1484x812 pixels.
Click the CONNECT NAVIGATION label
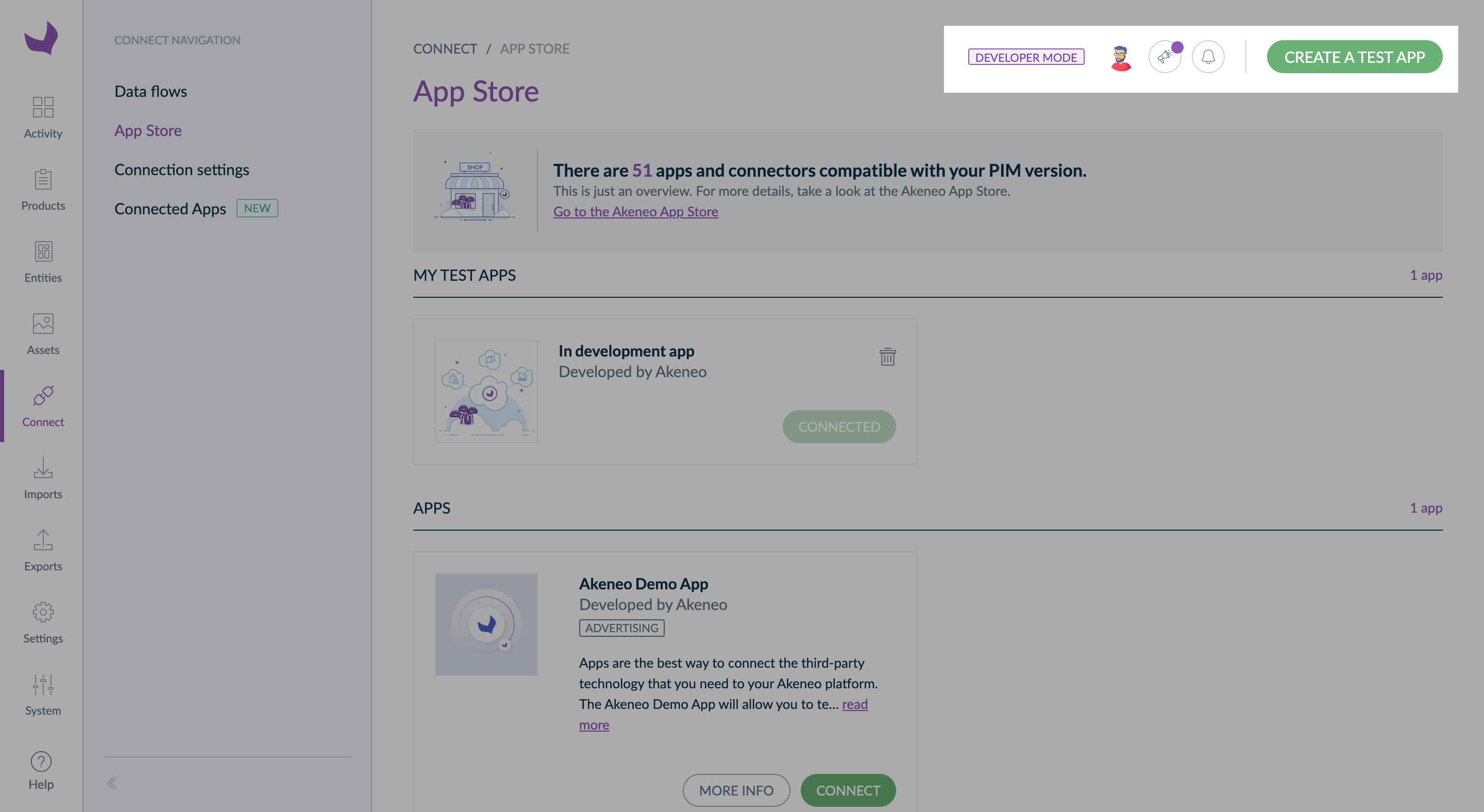tap(177, 40)
